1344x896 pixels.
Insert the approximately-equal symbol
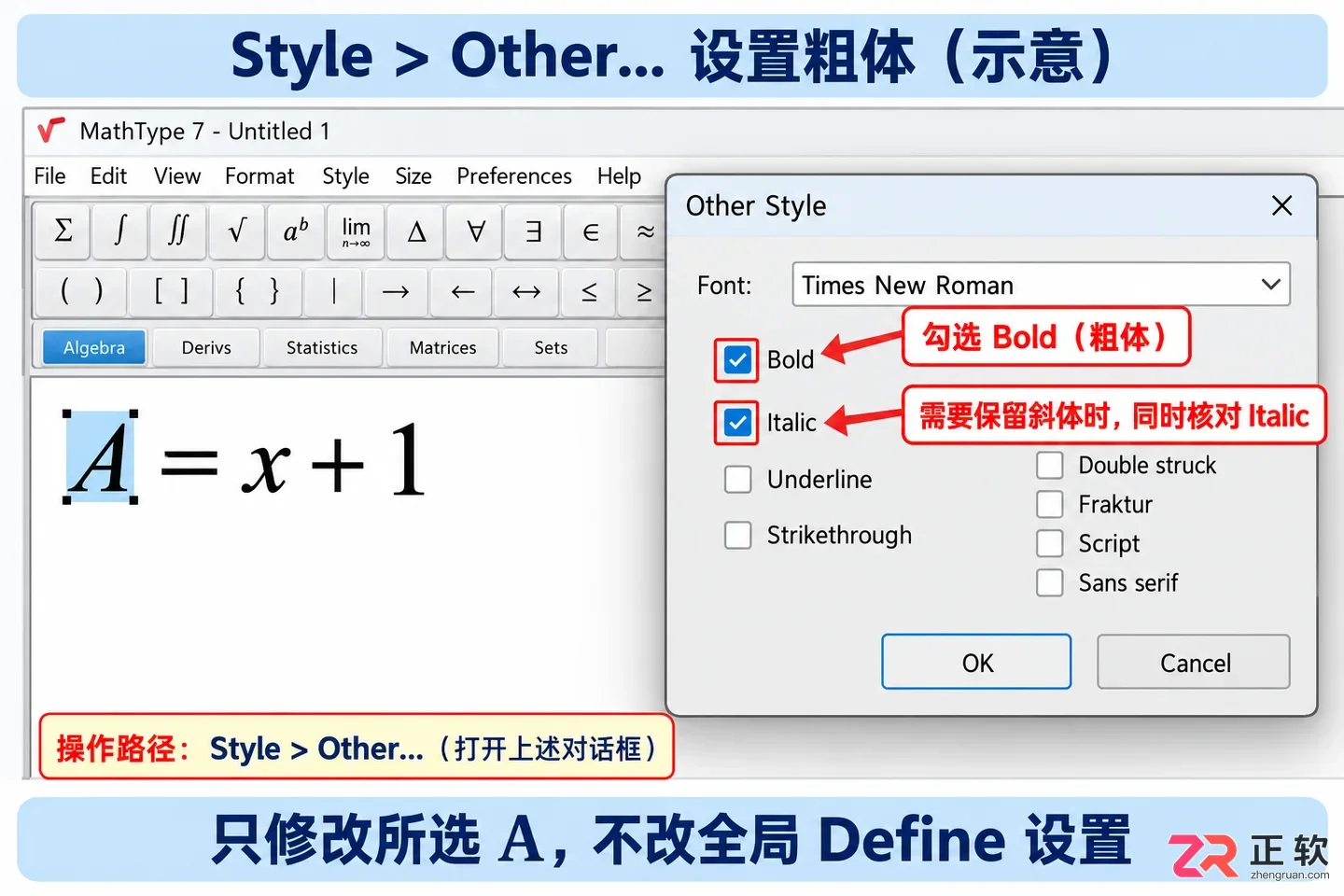644,231
